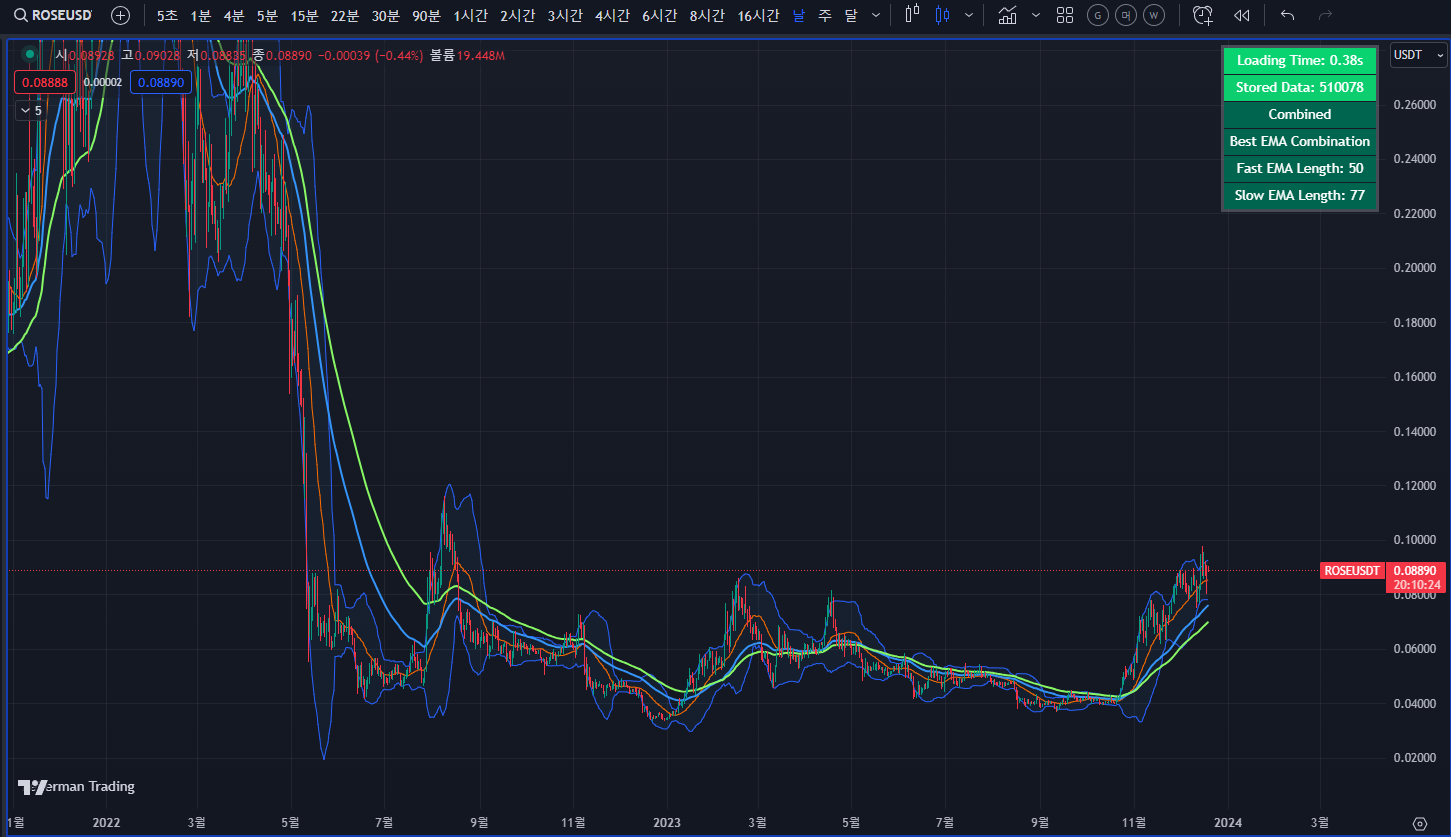1451x837 pixels.
Task: Expand the timeframe list chevron
Action: click(x=877, y=15)
